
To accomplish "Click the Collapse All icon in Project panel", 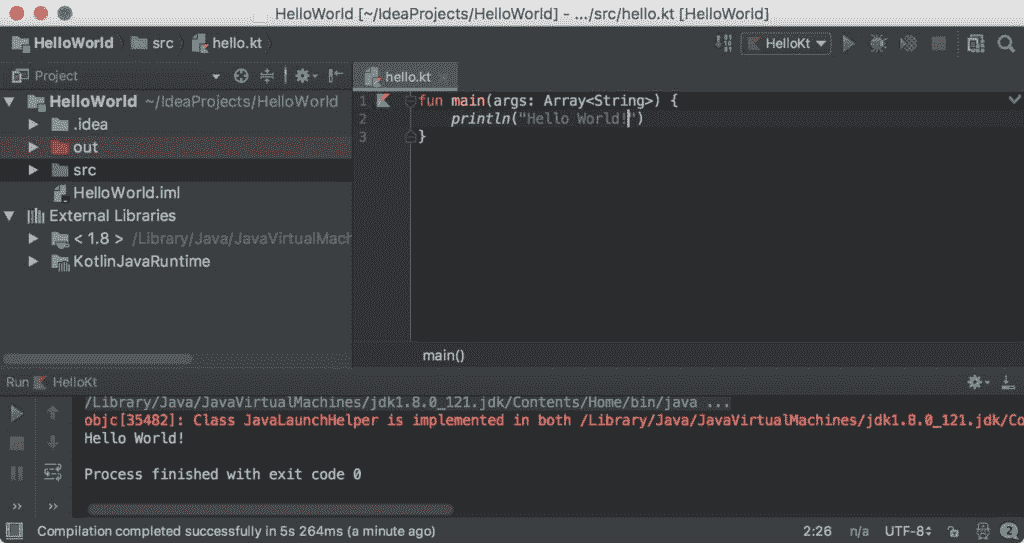I will 267,76.
